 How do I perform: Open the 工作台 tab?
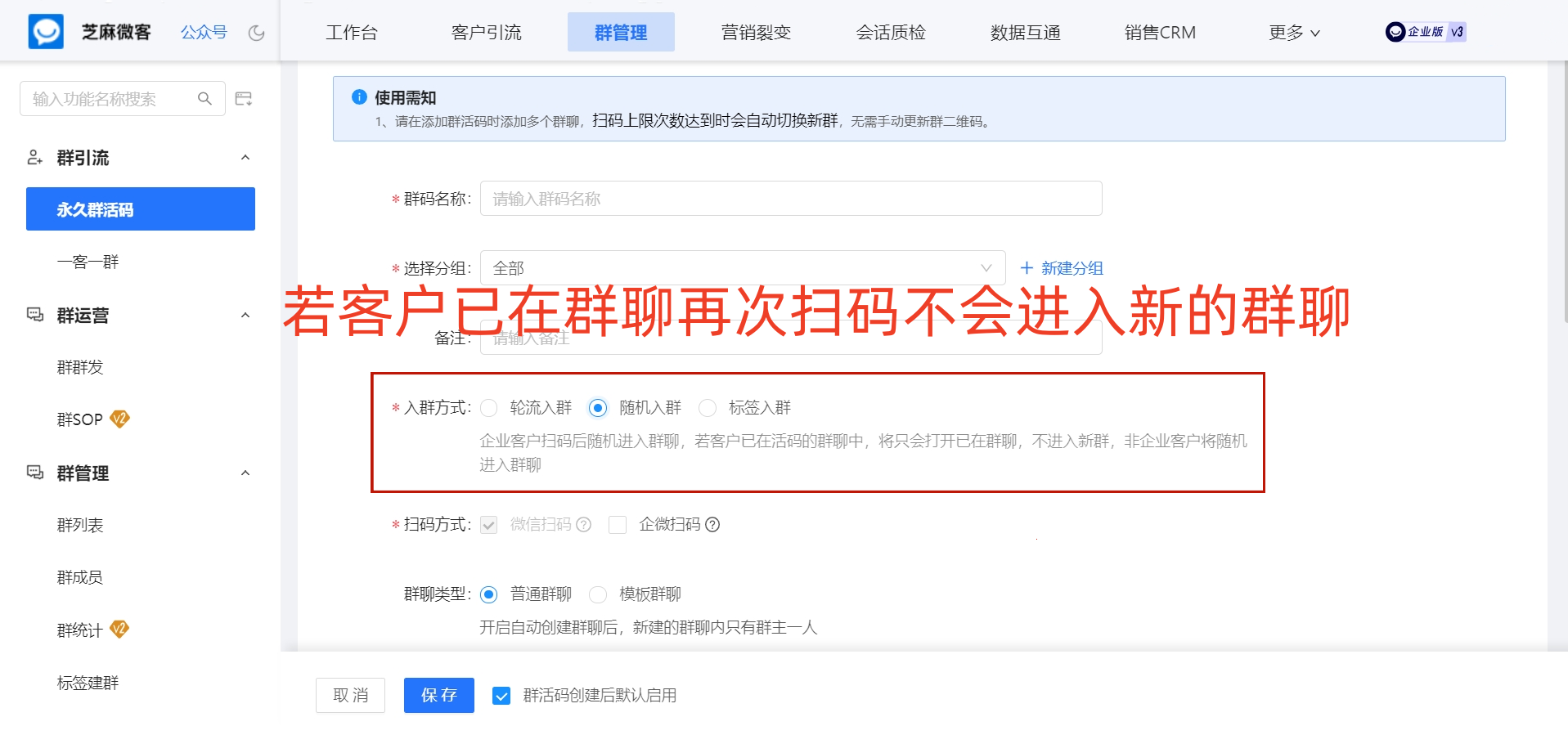click(352, 33)
